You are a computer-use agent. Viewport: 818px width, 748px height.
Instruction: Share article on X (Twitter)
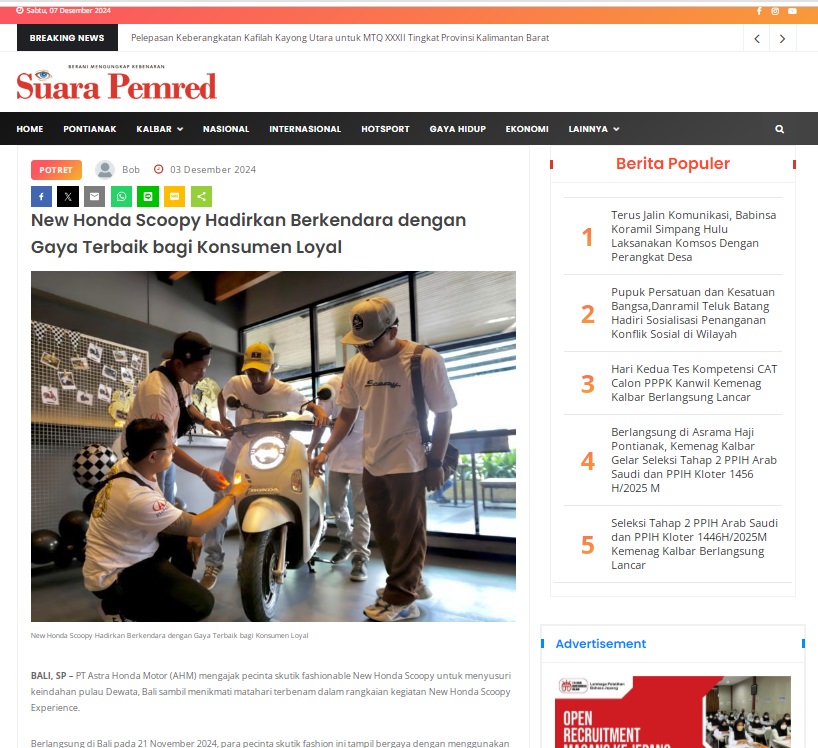point(68,197)
